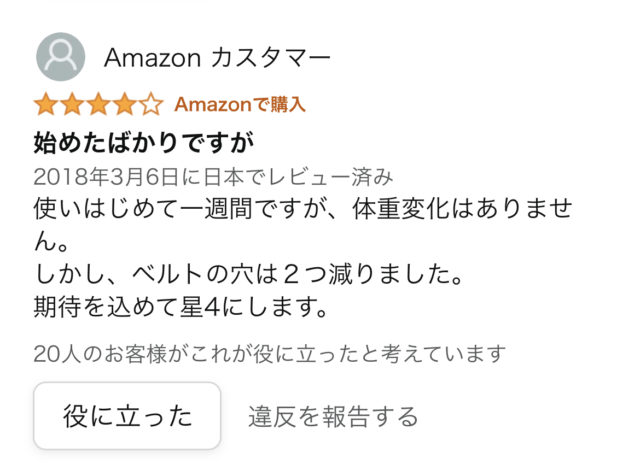Click the first filled rating star
This screenshot has height=470, width=640.
click(x=45, y=104)
